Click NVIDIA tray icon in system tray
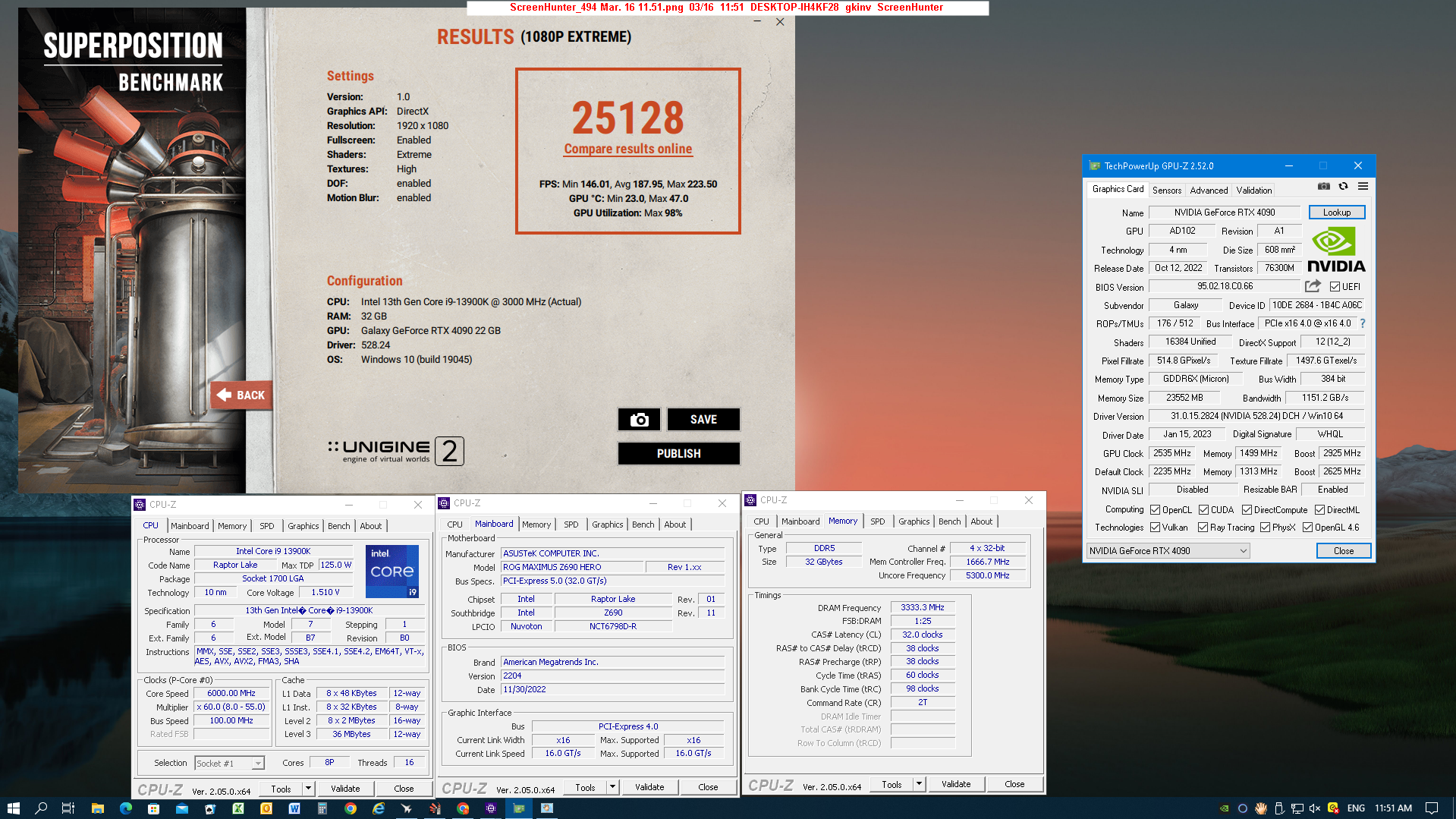Screen dimensions: 1456x819 1225,808
